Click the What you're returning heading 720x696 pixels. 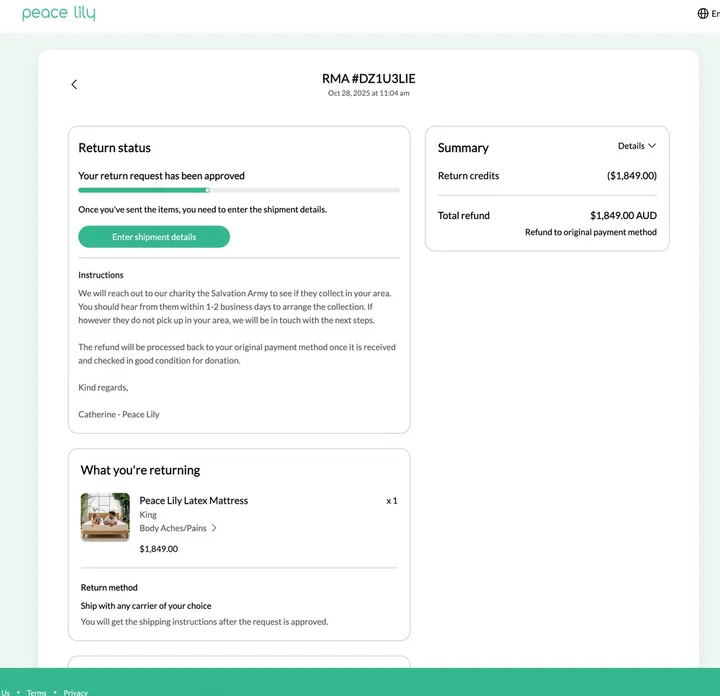coord(141,470)
